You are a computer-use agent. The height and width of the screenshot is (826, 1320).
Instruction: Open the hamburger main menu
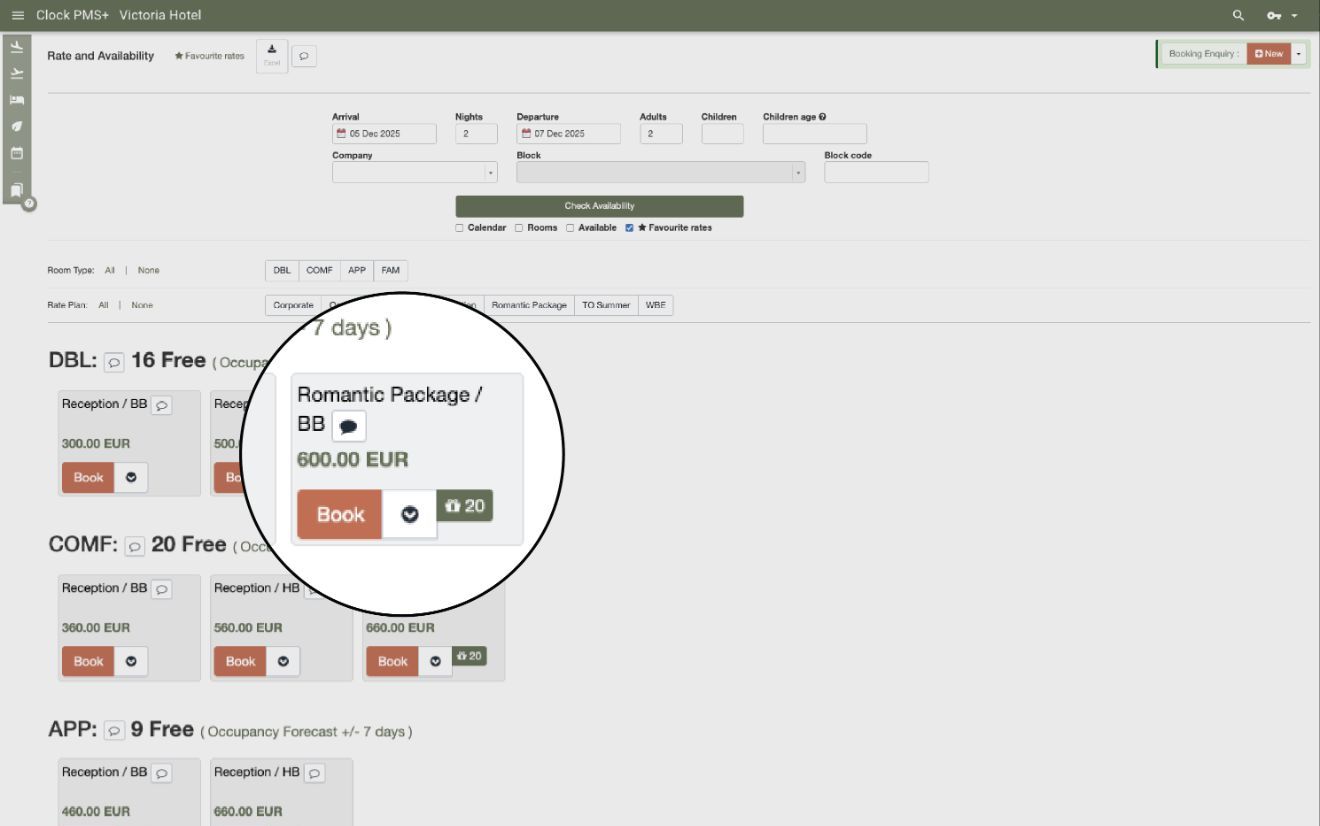pos(17,15)
